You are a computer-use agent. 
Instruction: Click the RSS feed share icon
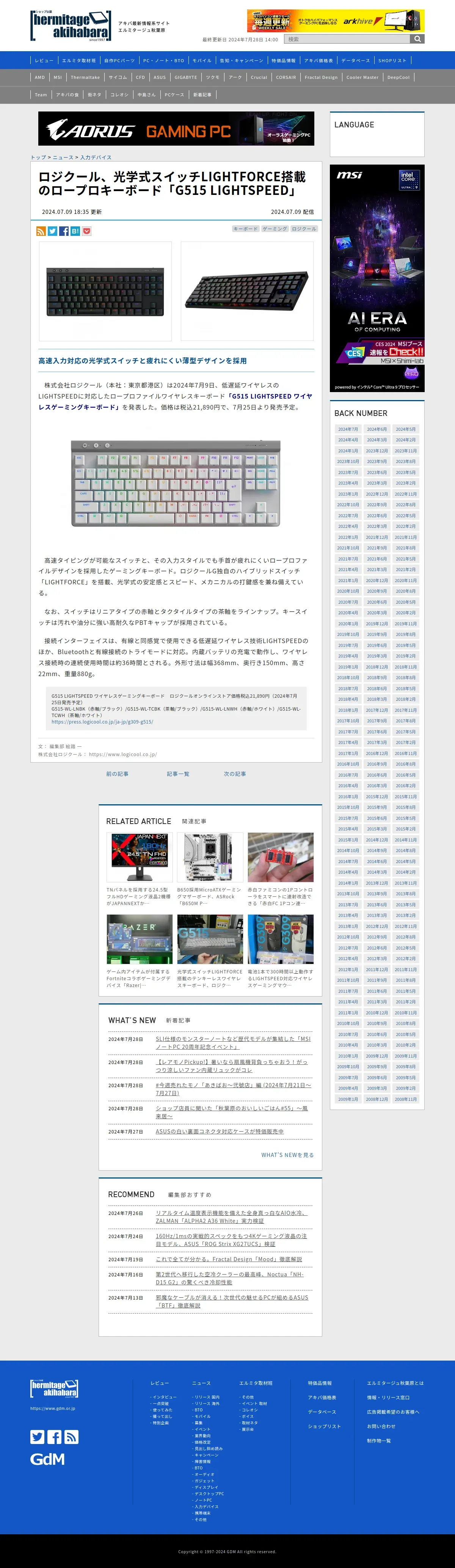[x=41, y=231]
